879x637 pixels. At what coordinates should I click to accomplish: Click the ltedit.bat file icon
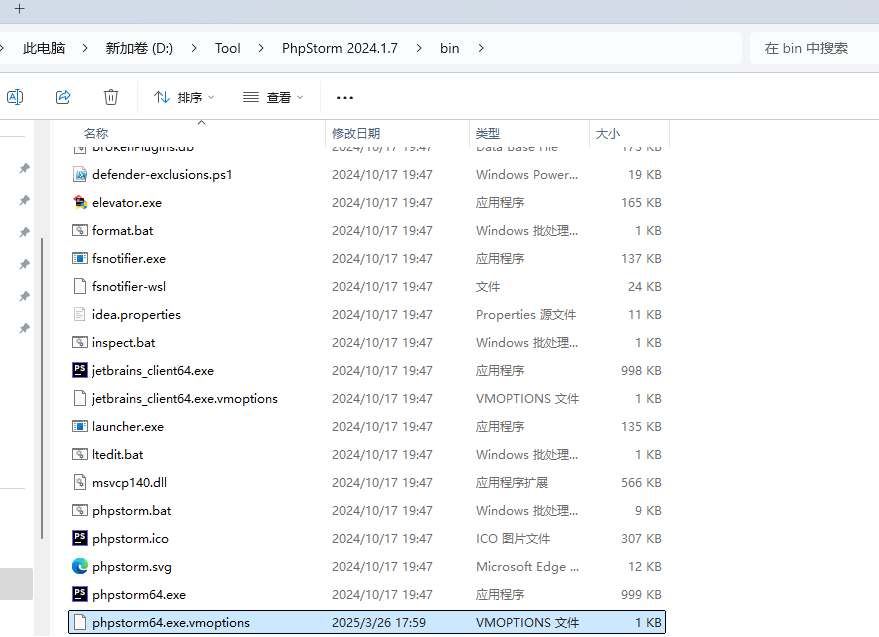point(80,455)
